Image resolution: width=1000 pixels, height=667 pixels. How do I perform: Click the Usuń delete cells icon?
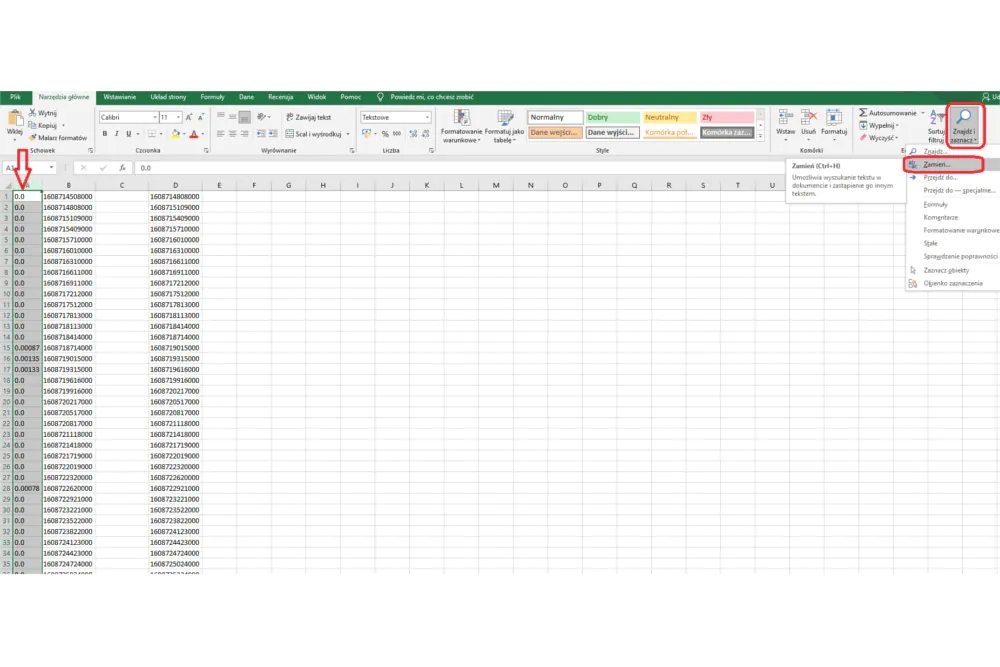pyautogui.click(x=808, y=118)
